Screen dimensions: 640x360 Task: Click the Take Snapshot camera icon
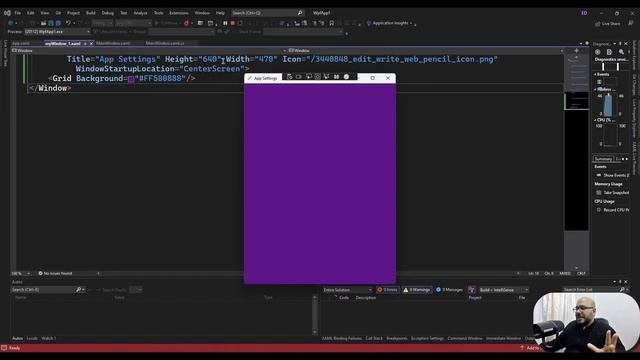pos(599,192)
